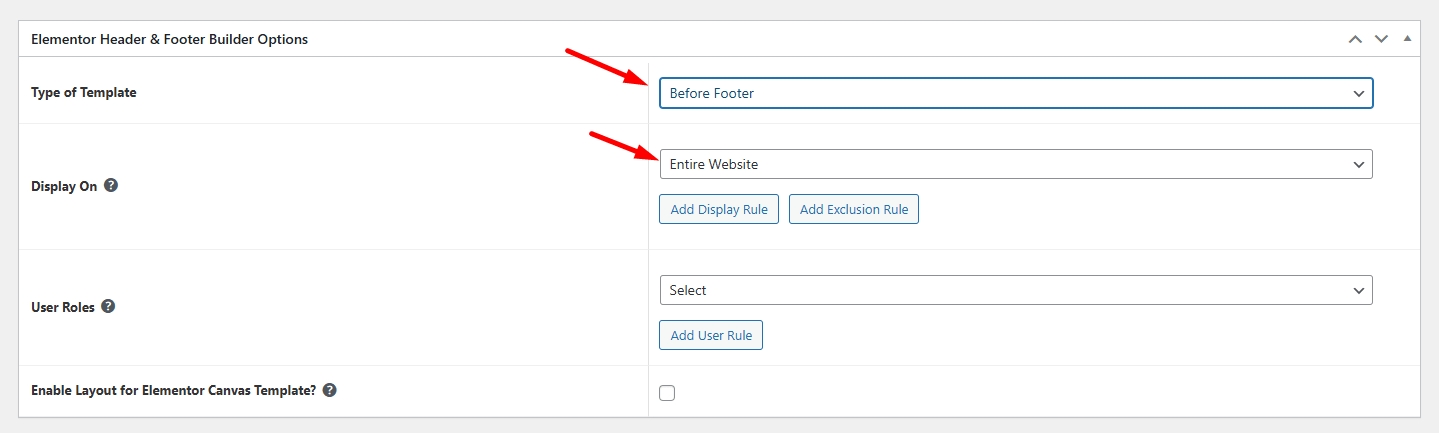Click the Add Display Rule button

(x=718, y=209)
